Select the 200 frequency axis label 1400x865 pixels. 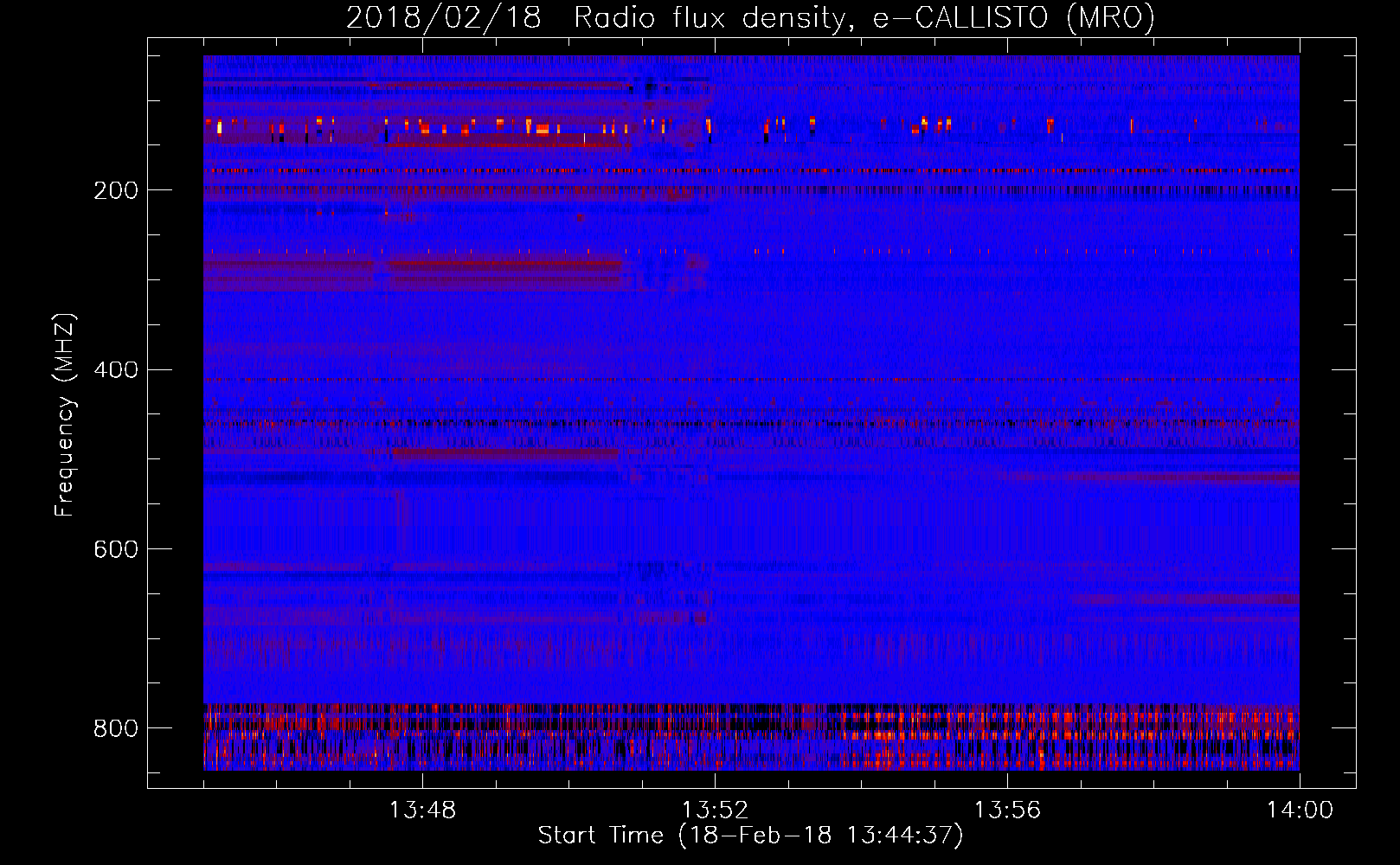pyautogui.click(x=115, y=190)
